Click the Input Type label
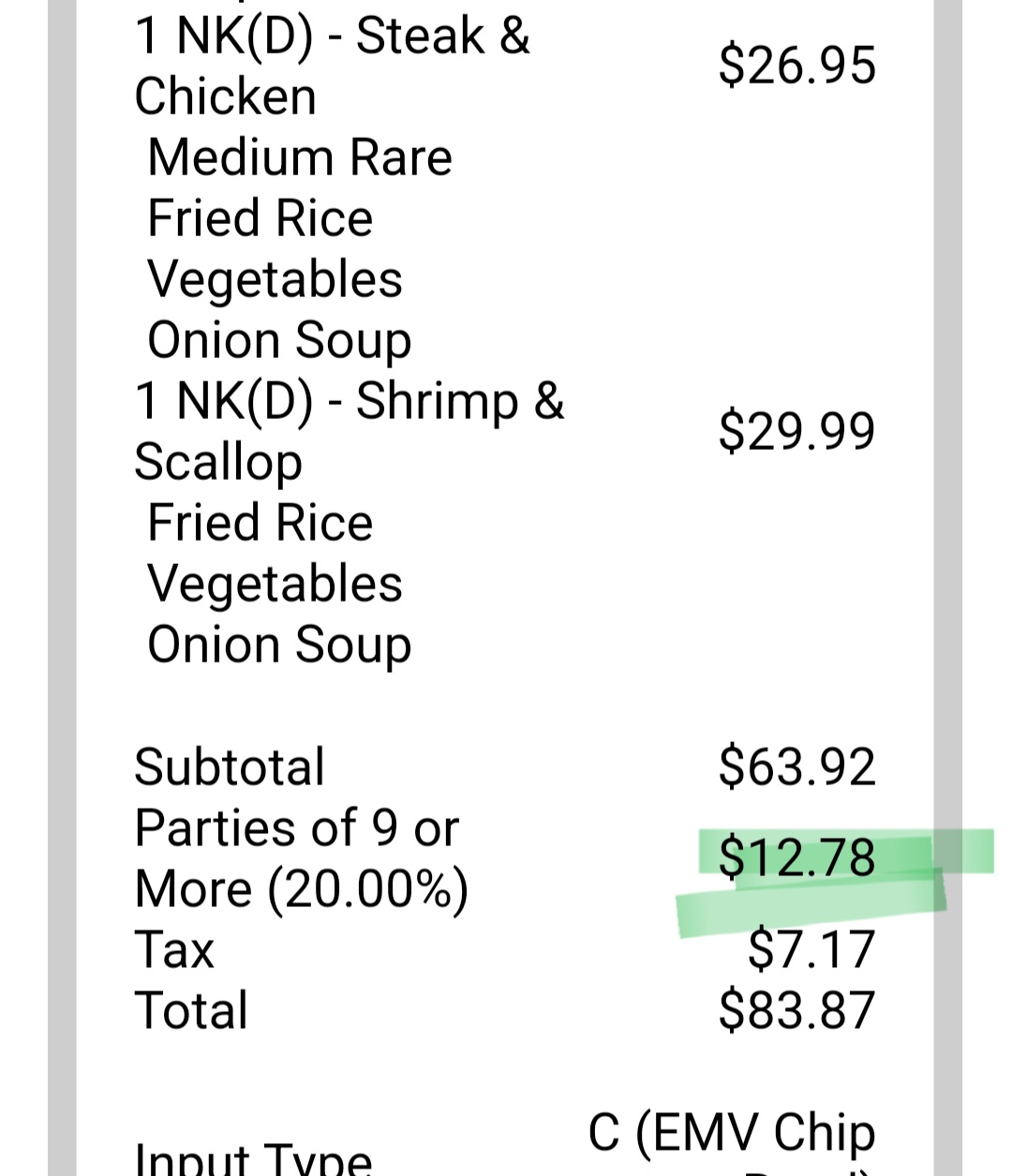The width and height of the screenshot is (1012, 1176). click(253, 1158)
